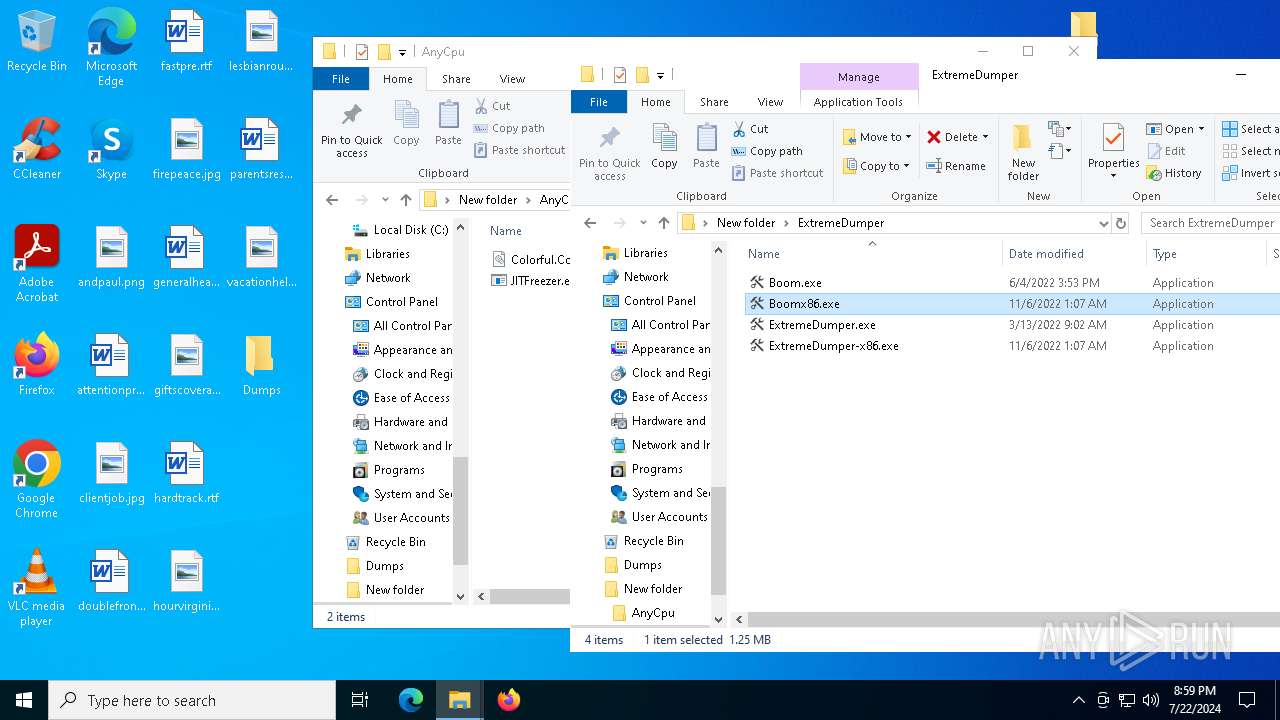Open VLC media player desktop shortcut
Screen dimensions: 1280x720
tap(36, 588)
